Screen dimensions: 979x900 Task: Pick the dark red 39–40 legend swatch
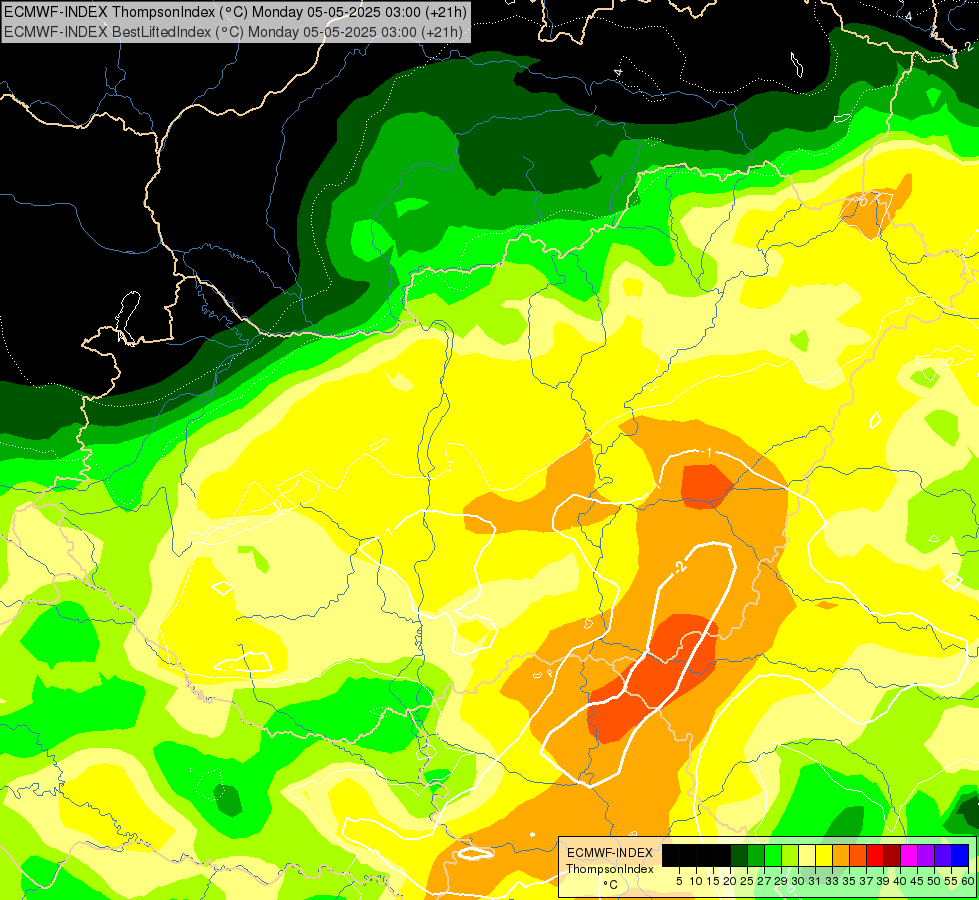click(892, 855)
